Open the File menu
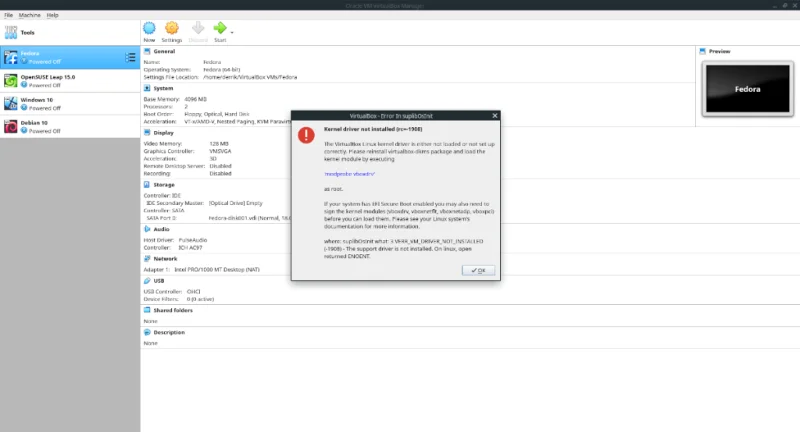 (x=9, y=15)
